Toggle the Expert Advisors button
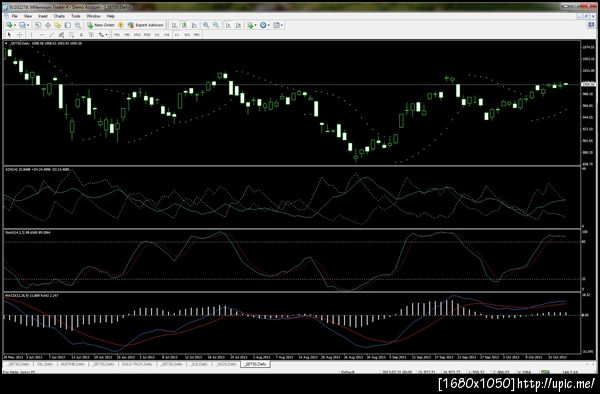600x394 pixels. click(145, 25)
